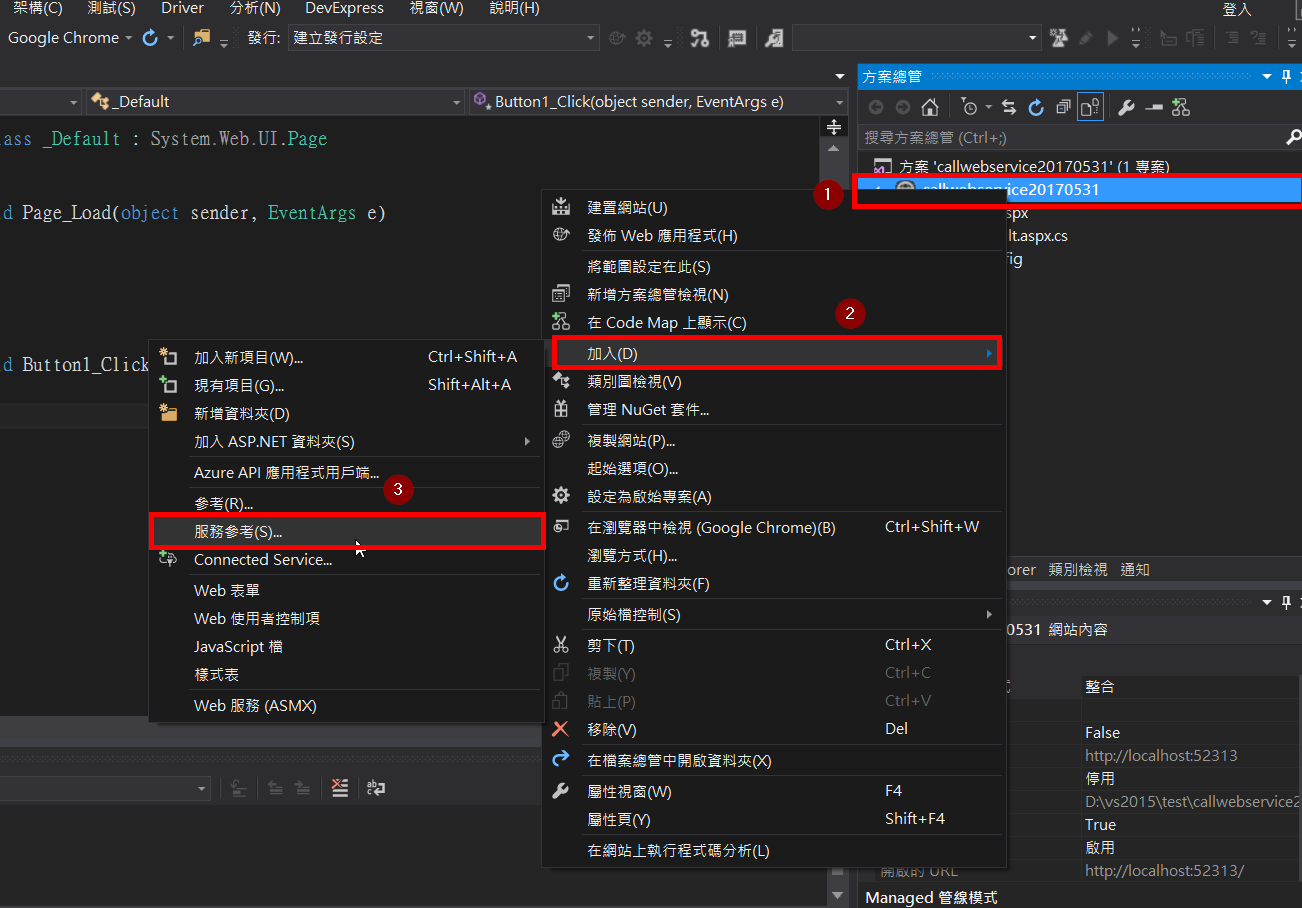Screen dimensions: 1302x908
Task: Click the new folder icon beside 新增資料夾(D)
Action: (x=168, y=413)
